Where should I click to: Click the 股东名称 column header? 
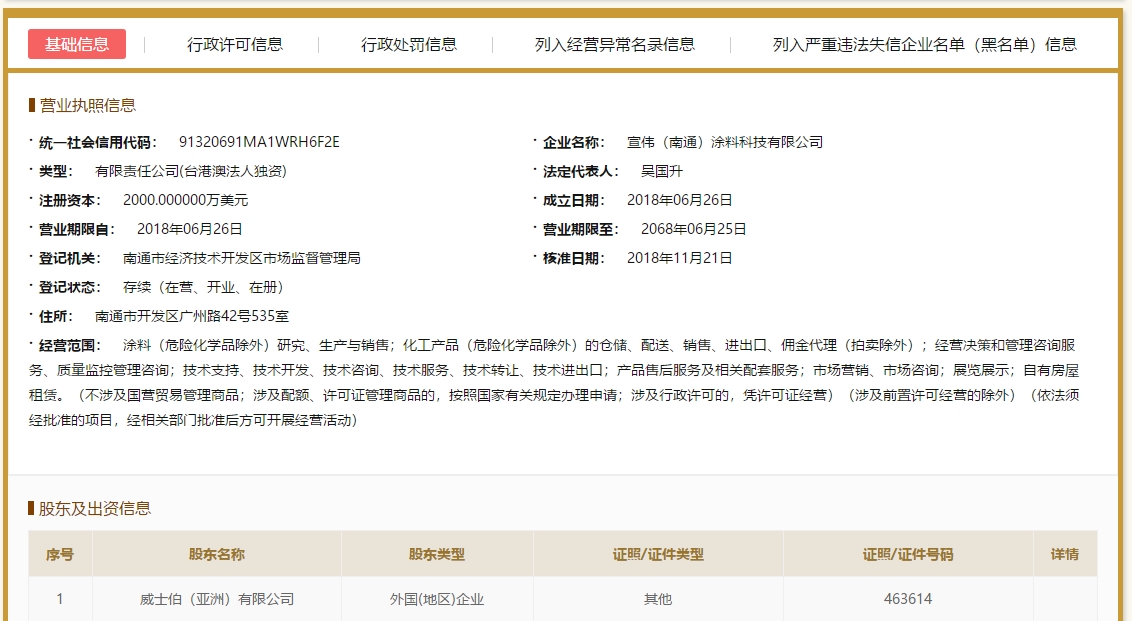(217, 554)
